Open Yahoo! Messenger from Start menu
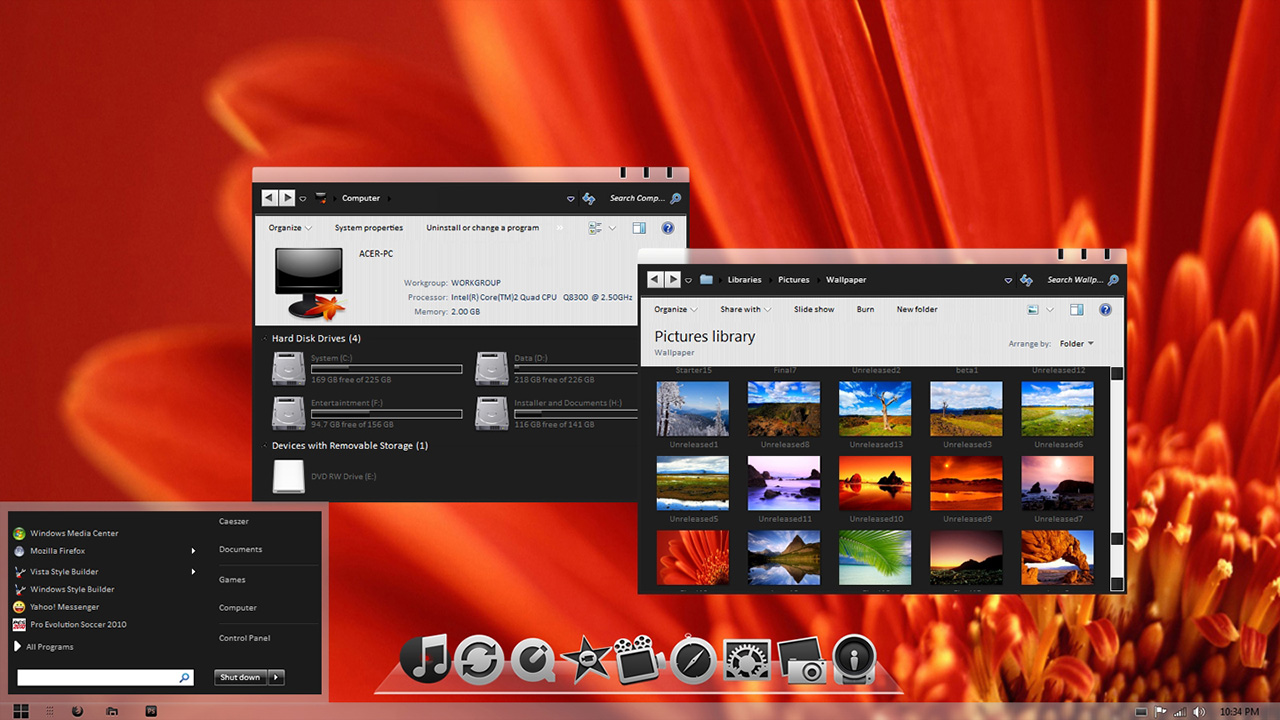The image size is (1280, 720). click(56, 607)
